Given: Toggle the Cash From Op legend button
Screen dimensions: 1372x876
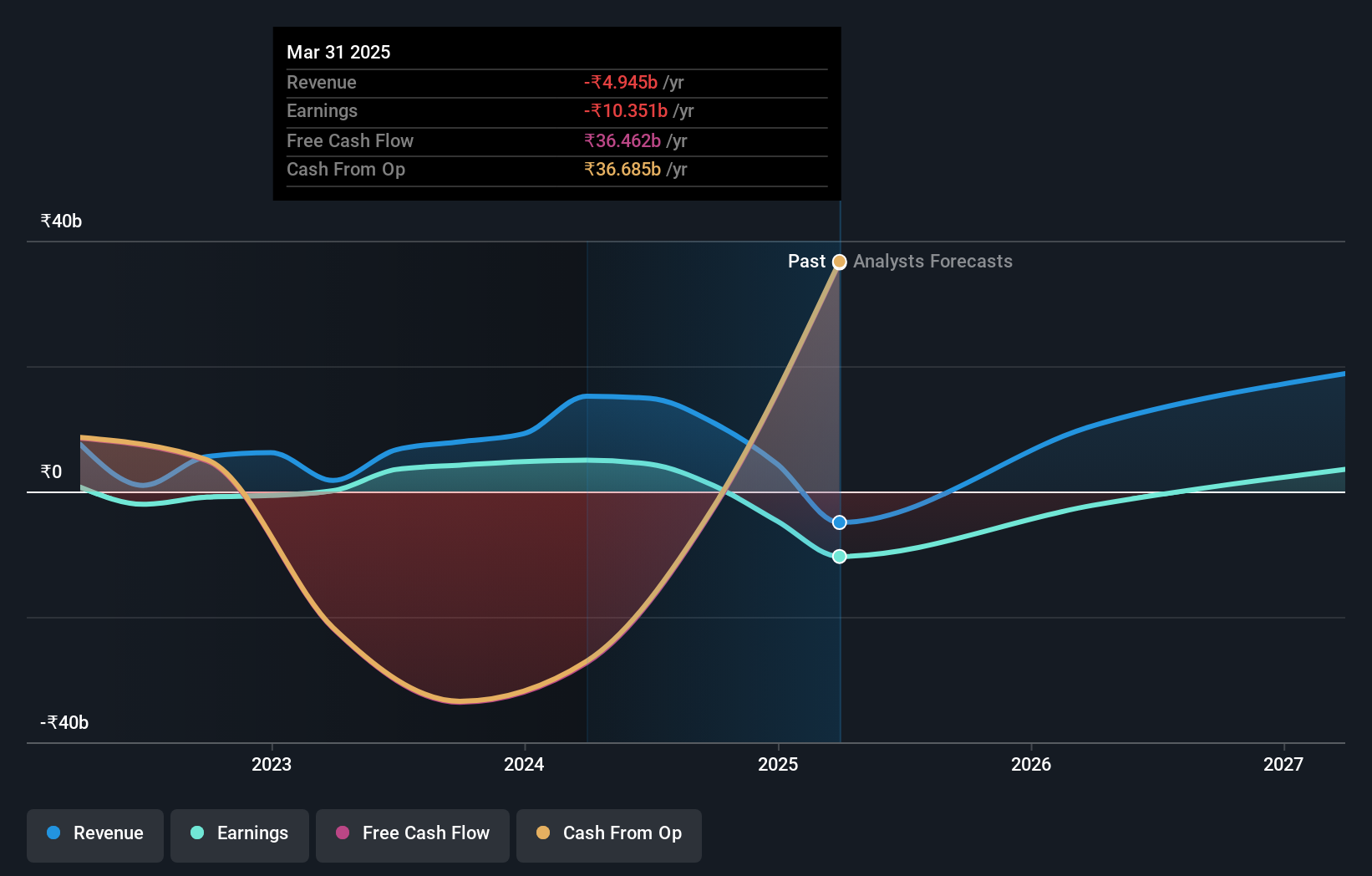Looking at the screenshot, I should click(x=609, y=835).
